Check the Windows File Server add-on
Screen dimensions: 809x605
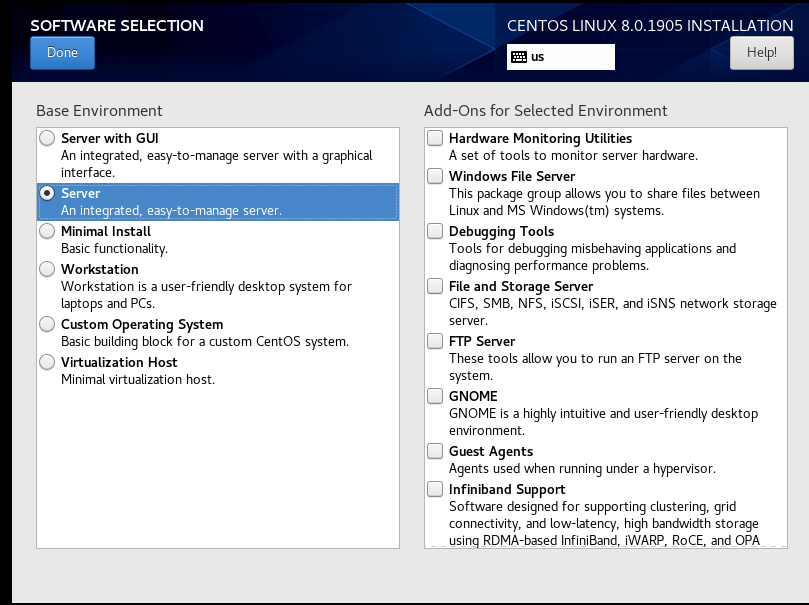point(435,176)
